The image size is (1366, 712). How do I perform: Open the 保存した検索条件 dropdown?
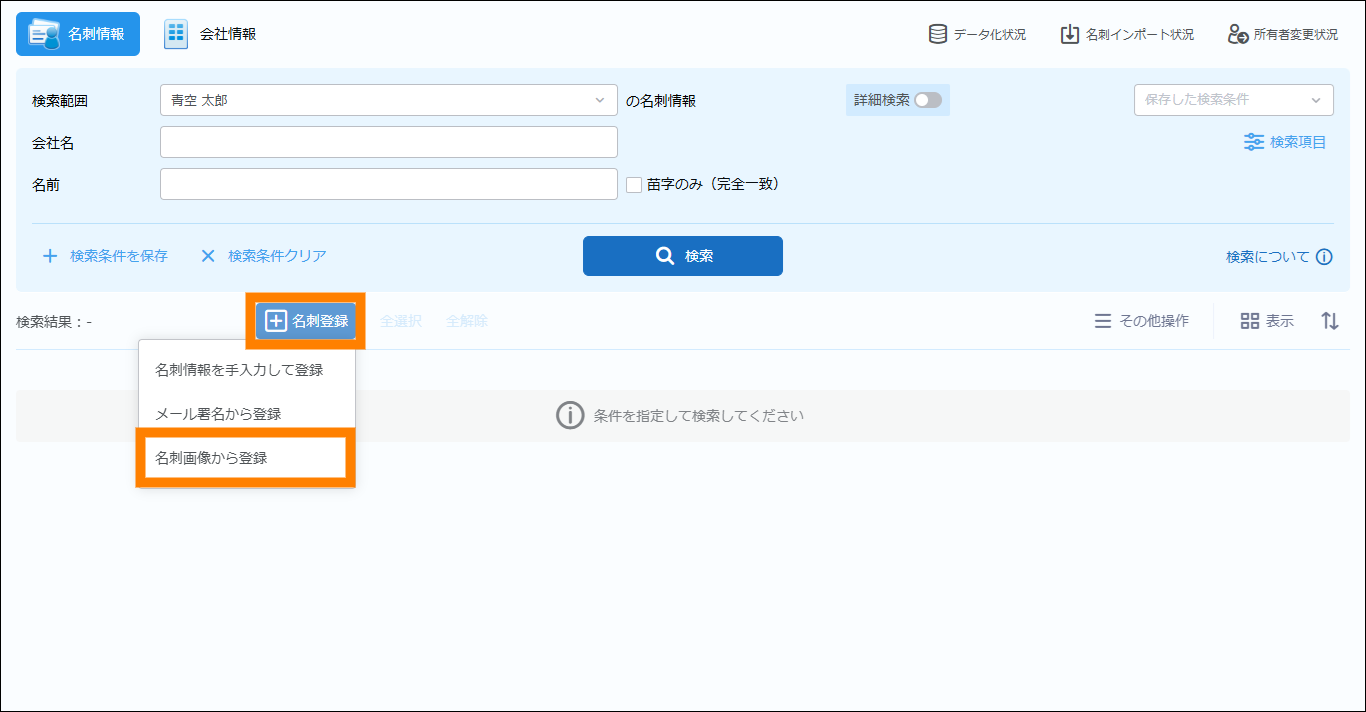click(1233, 100)
